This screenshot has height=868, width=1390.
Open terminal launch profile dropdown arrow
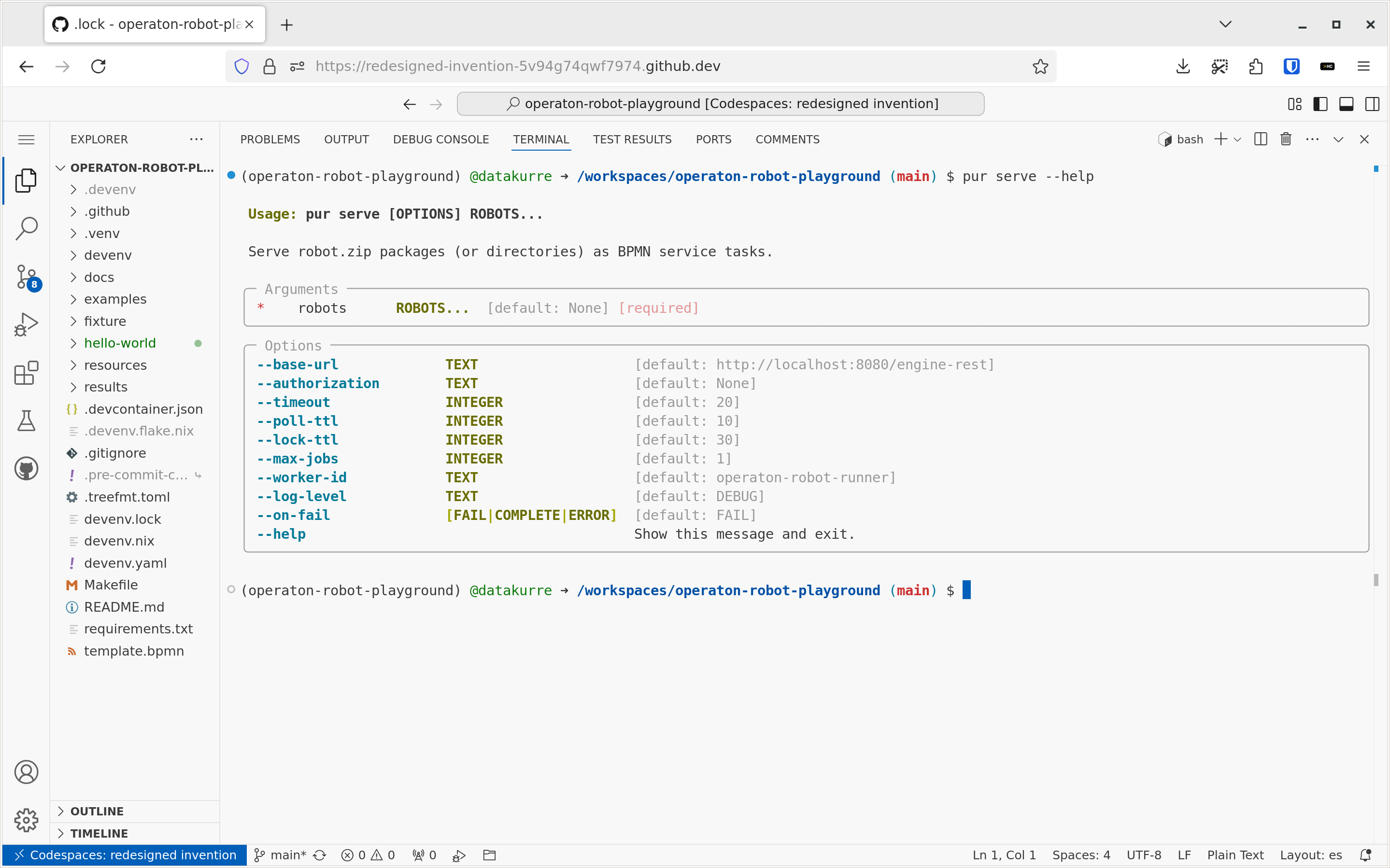pos(1237,140)
